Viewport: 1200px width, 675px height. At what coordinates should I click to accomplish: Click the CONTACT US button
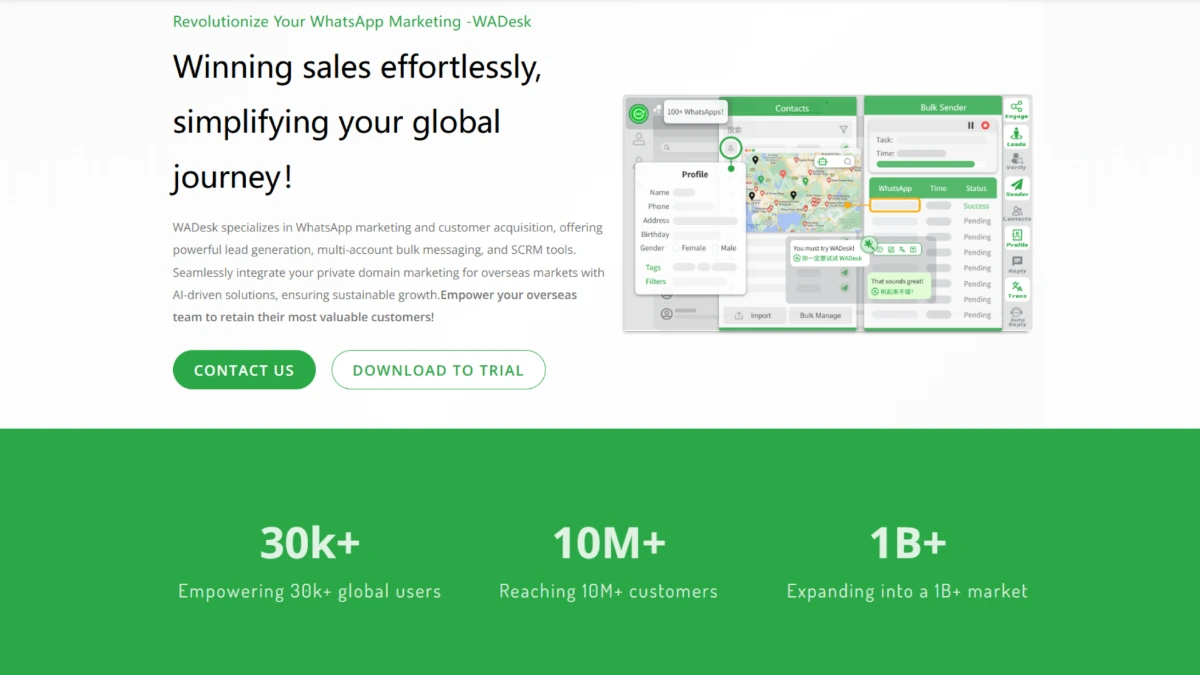[244, 370]
